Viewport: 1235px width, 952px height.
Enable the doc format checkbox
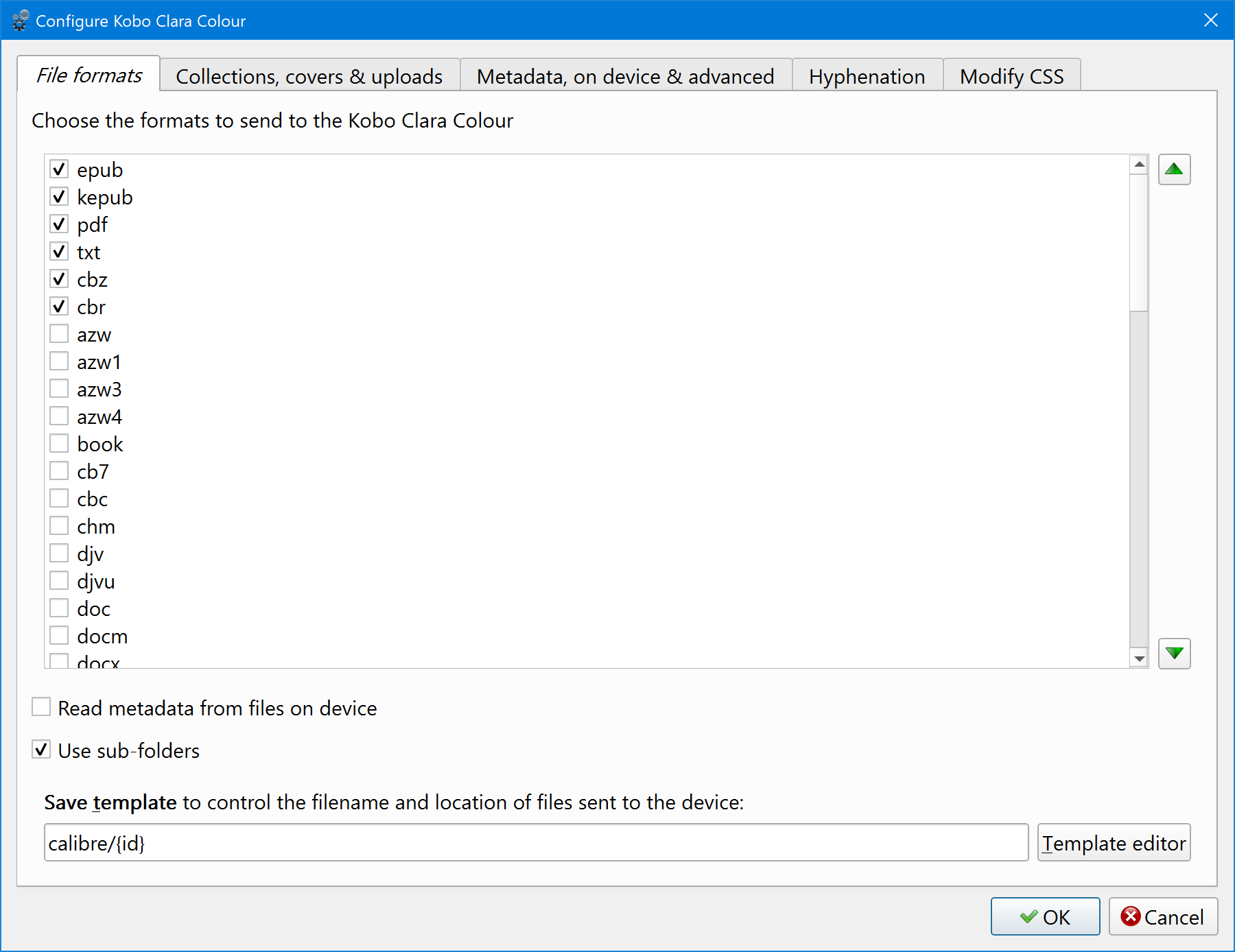tap(60, 608)
